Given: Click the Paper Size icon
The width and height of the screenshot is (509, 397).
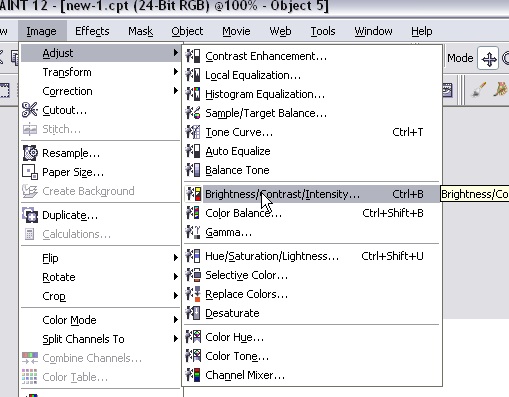Looking at the screenshot, I should tap(30, 172).
